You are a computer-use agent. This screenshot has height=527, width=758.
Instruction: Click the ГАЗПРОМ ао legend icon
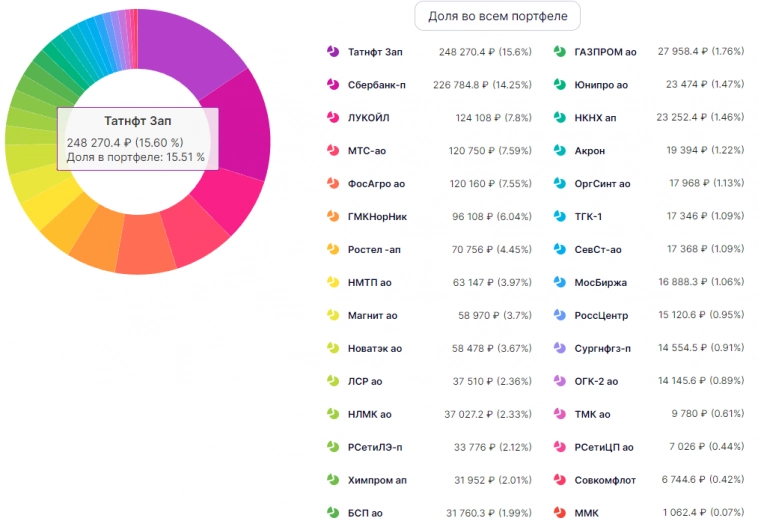point(560,51)
